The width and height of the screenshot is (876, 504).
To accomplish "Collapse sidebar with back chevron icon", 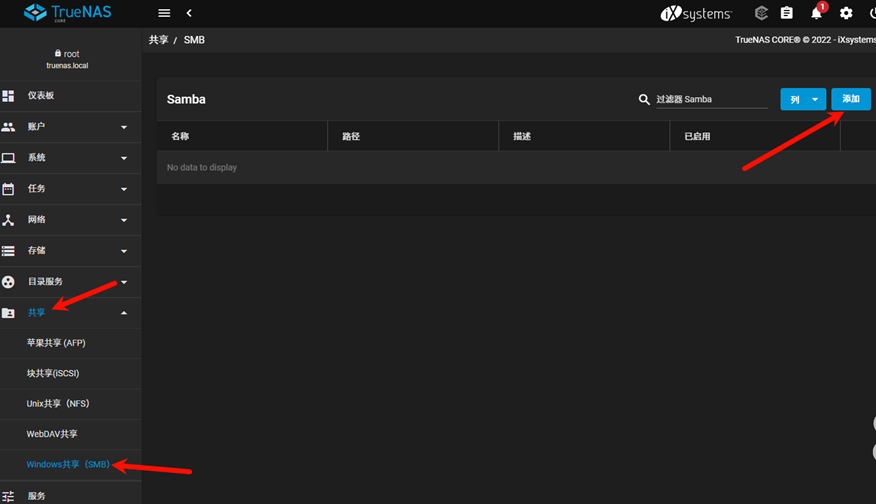I will 189,13.
